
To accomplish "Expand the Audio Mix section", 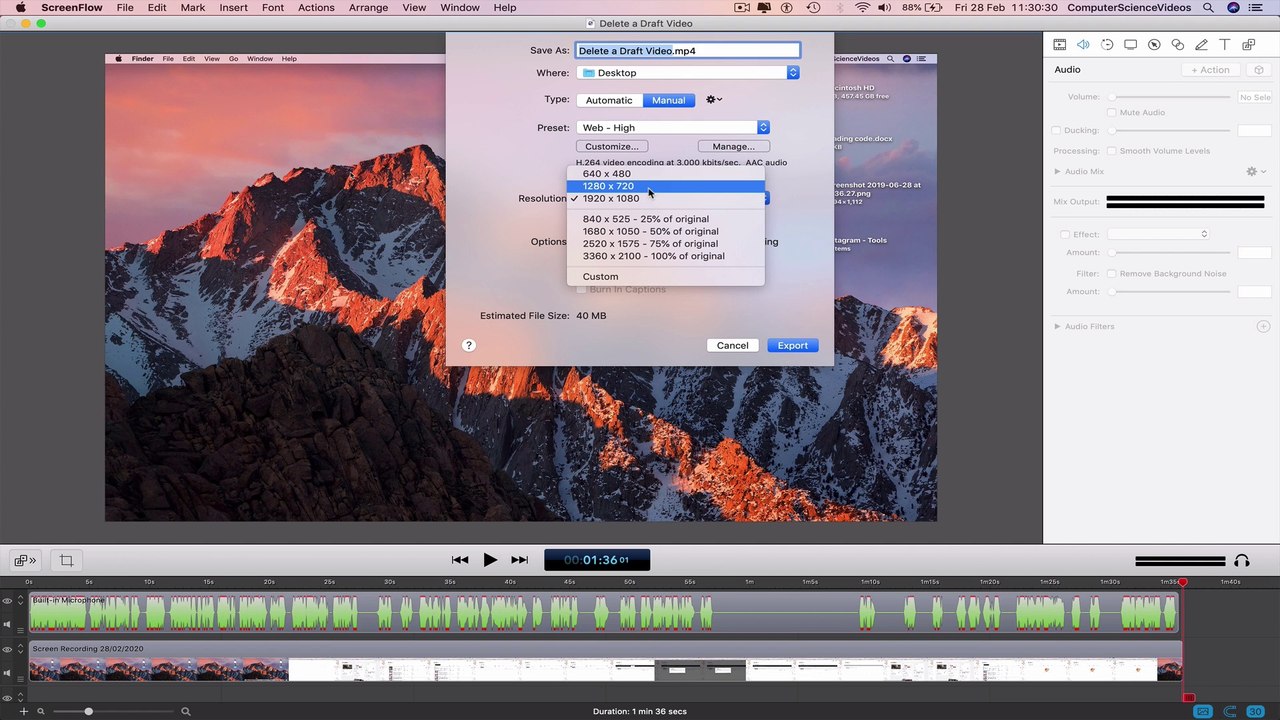I will pyautogui.click(x=1058, y=172).
